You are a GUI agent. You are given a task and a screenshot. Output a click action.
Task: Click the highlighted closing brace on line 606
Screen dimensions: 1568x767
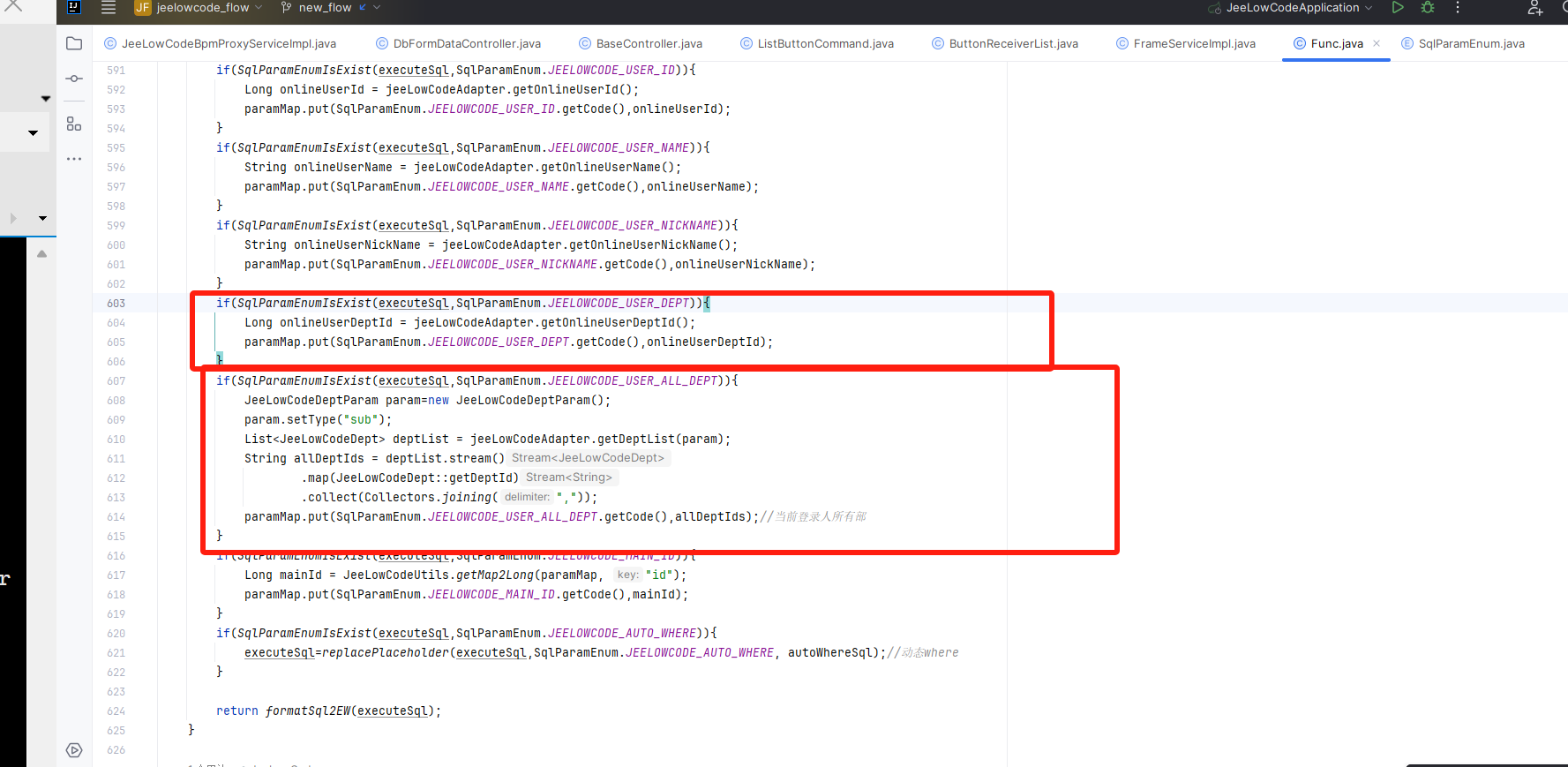coord(220,359)
